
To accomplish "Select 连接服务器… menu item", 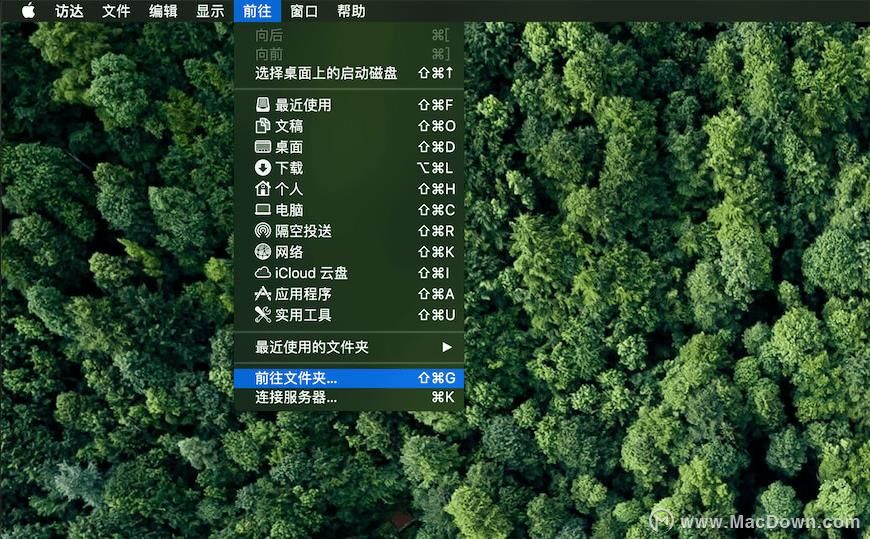I will click(x=349, y=397).
